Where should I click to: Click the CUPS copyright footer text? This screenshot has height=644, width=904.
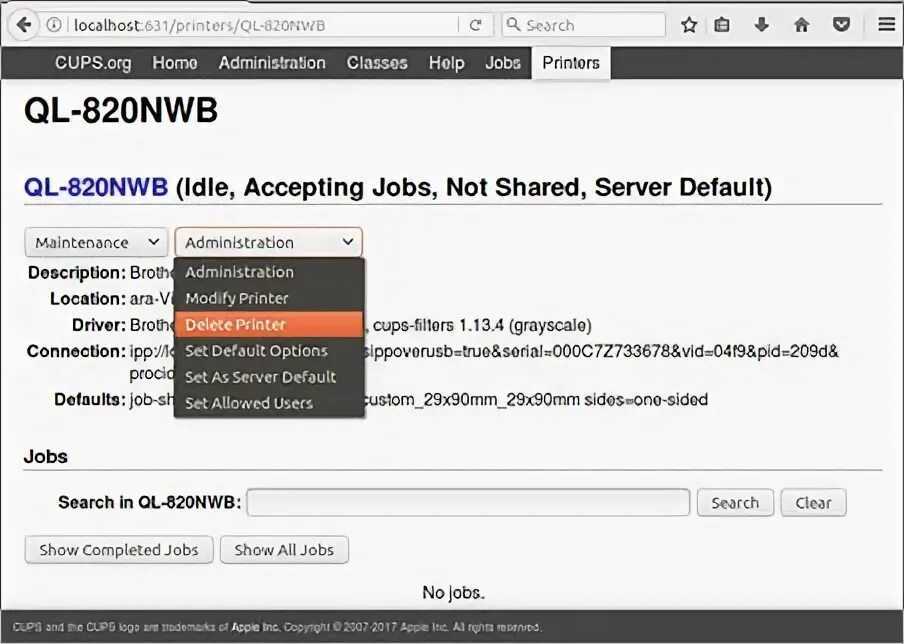coord(277,627)
